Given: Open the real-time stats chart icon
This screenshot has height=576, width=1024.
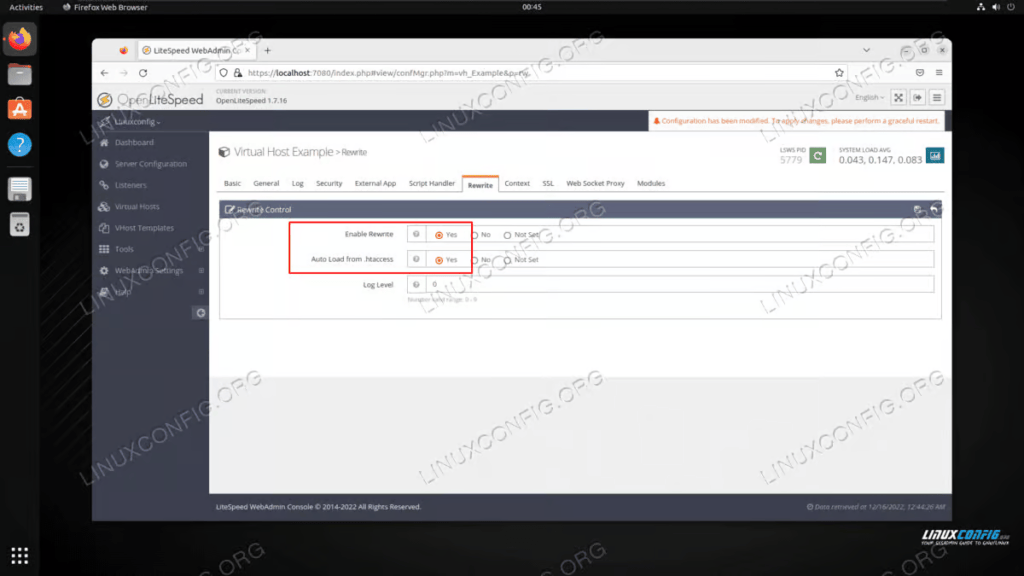Looking at the screenshot, I should pos(935,155).
